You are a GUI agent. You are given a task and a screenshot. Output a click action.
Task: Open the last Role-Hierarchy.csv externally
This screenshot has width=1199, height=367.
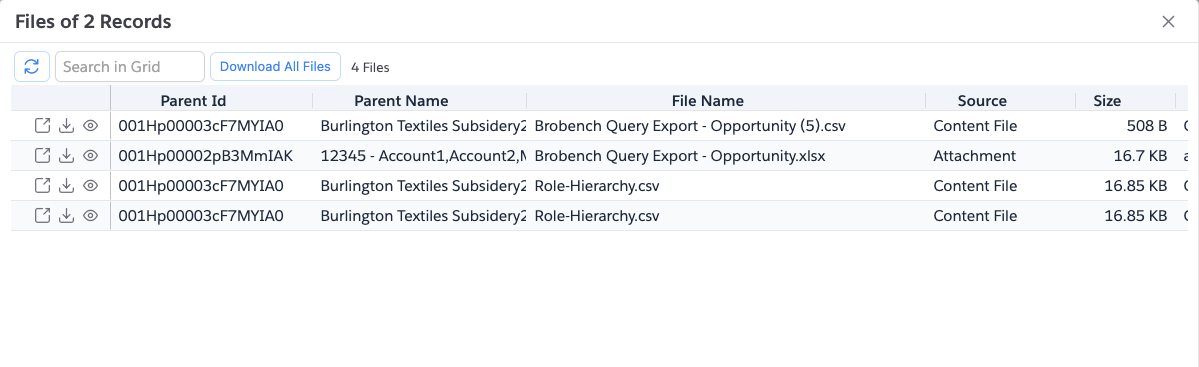pos(43,216)
